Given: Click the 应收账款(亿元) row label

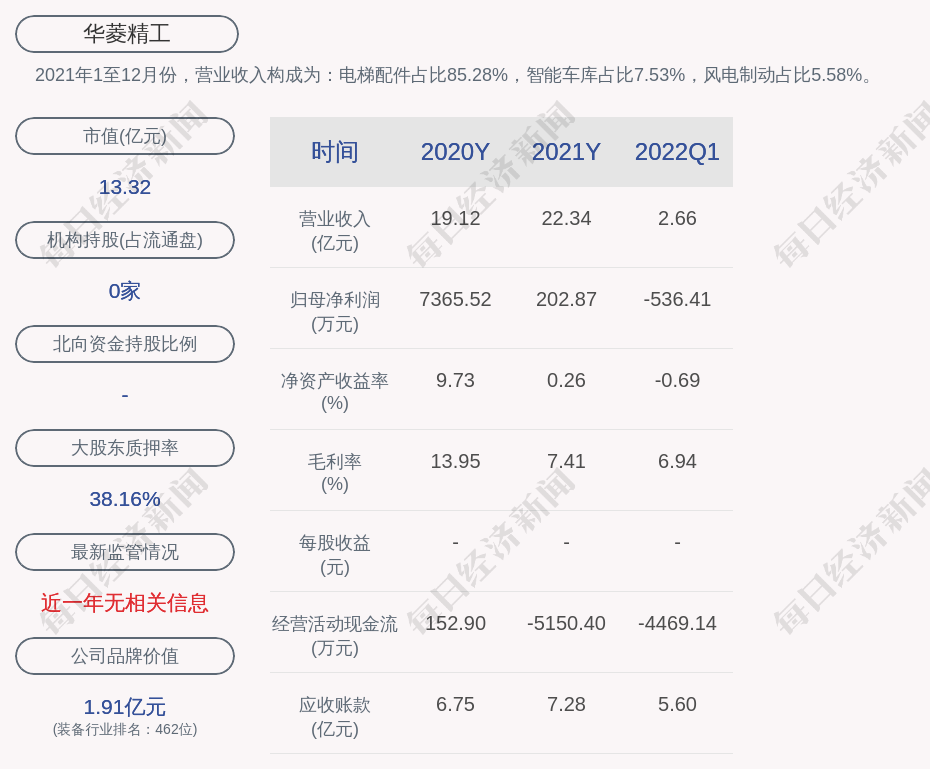Looking at the screenshot, I should click(335, 717).
